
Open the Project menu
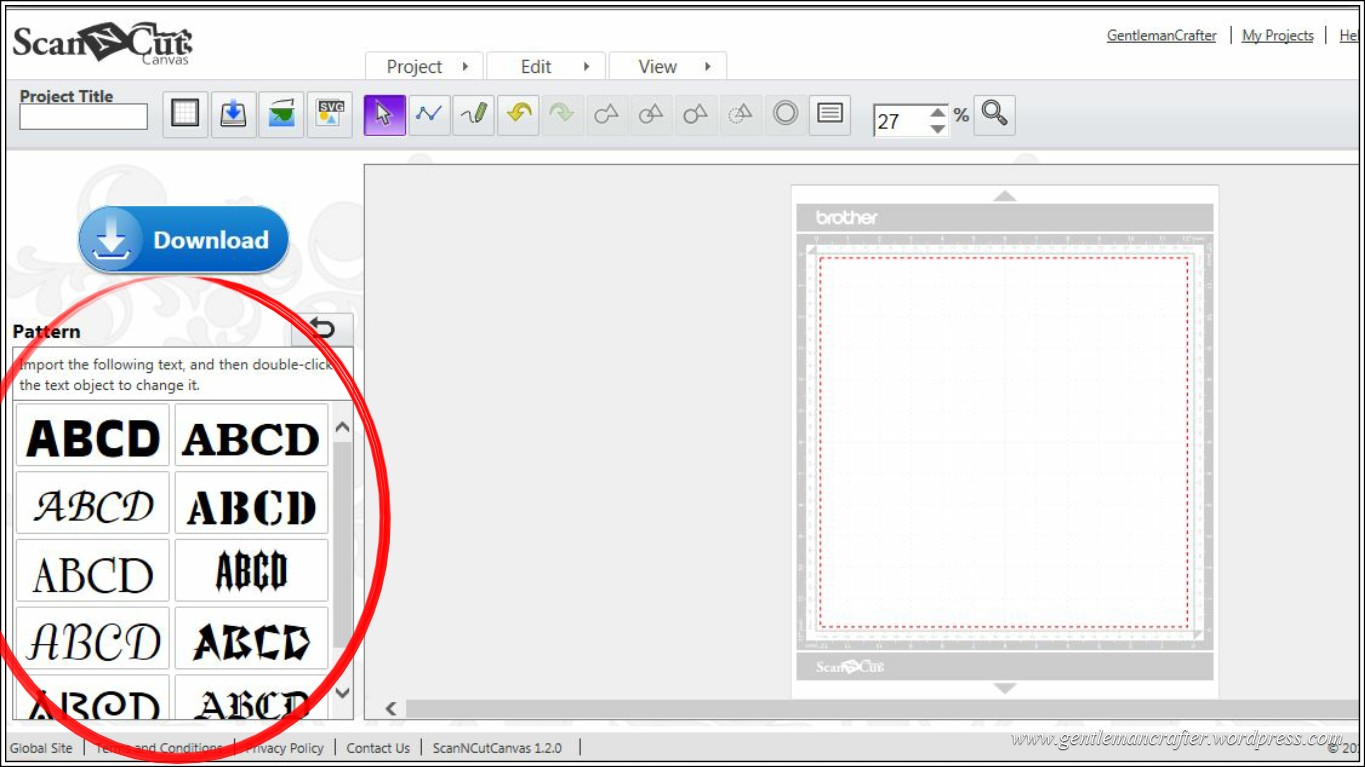[425, 67]
